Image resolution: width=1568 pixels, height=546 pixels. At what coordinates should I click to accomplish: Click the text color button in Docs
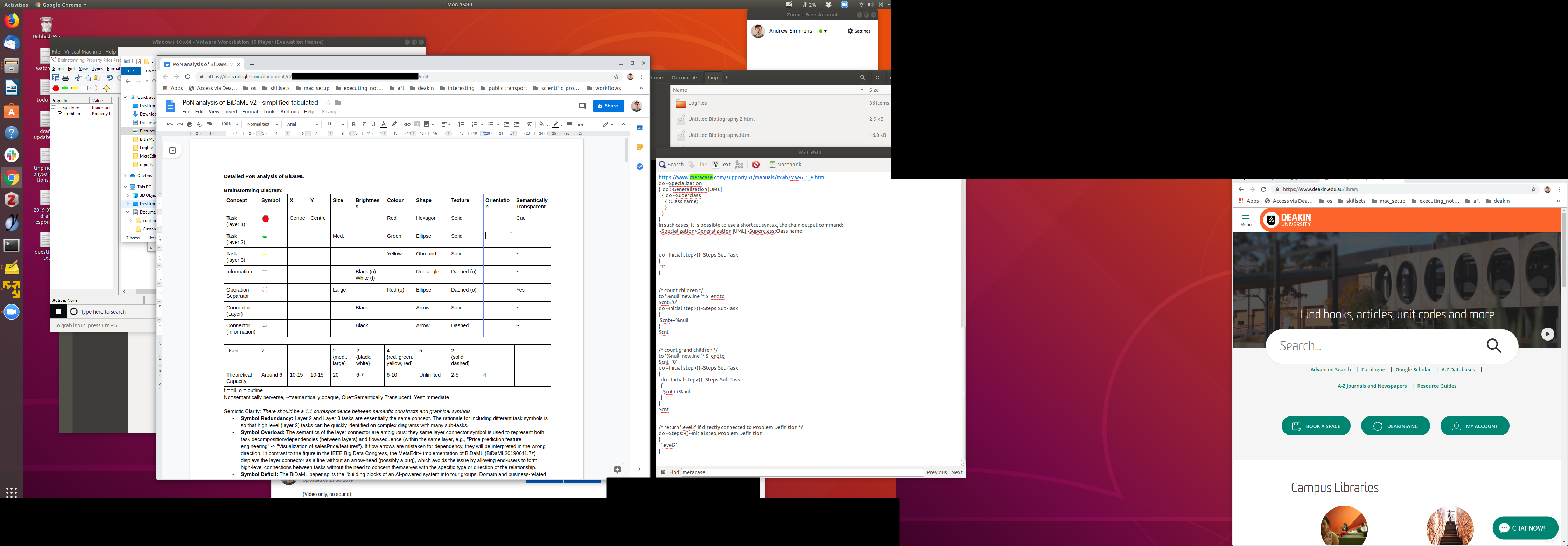384,124
